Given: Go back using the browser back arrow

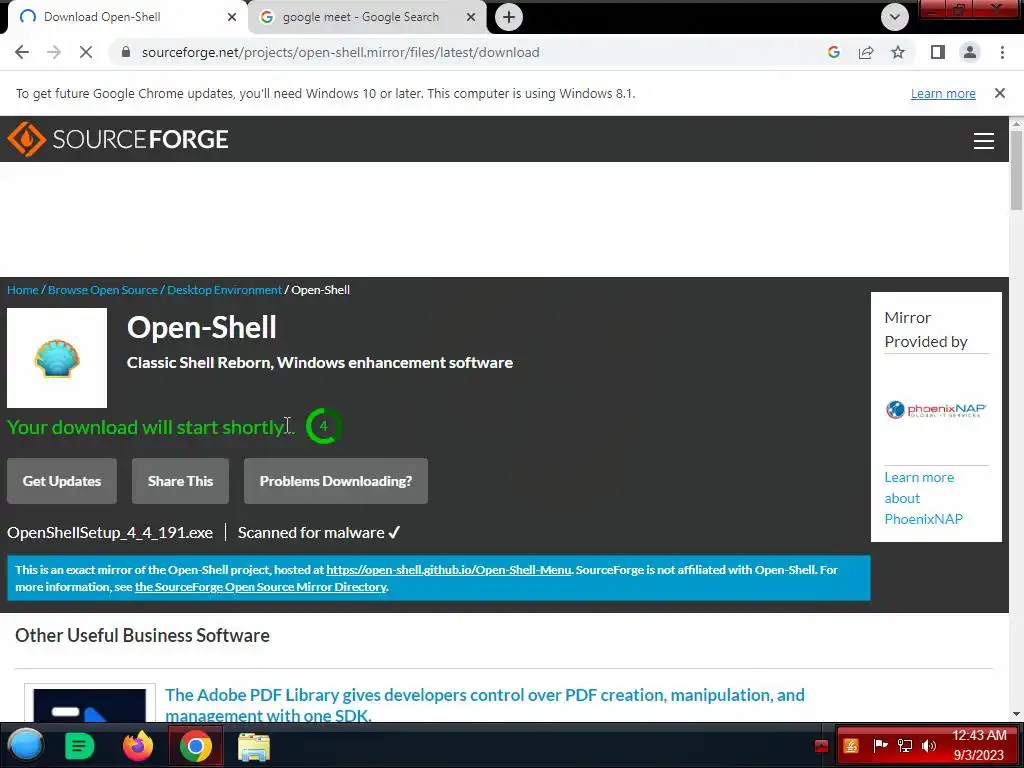Looking at the screenshot, I should pos(22,52).
